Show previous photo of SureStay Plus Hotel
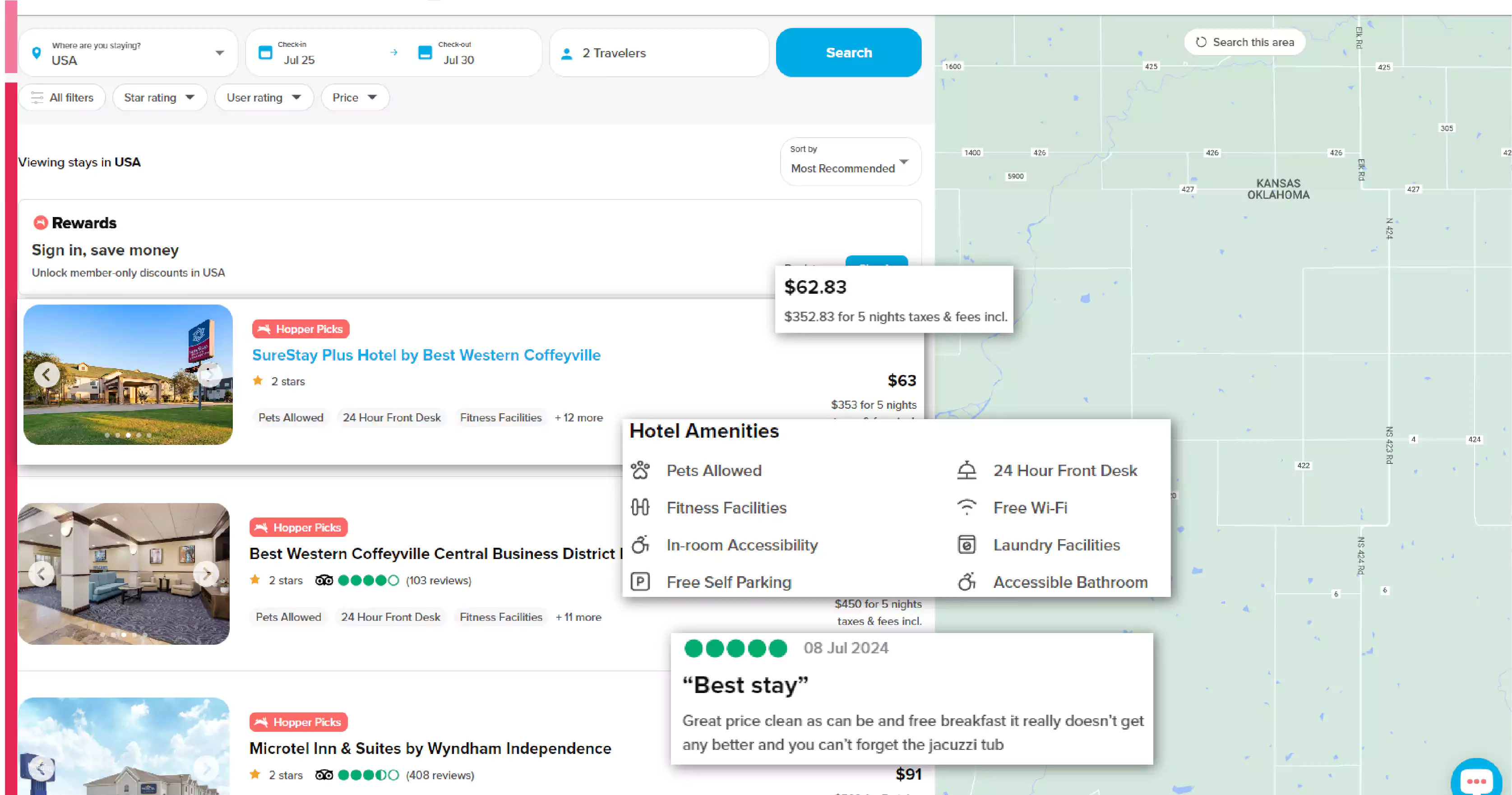 click(46, 374)
